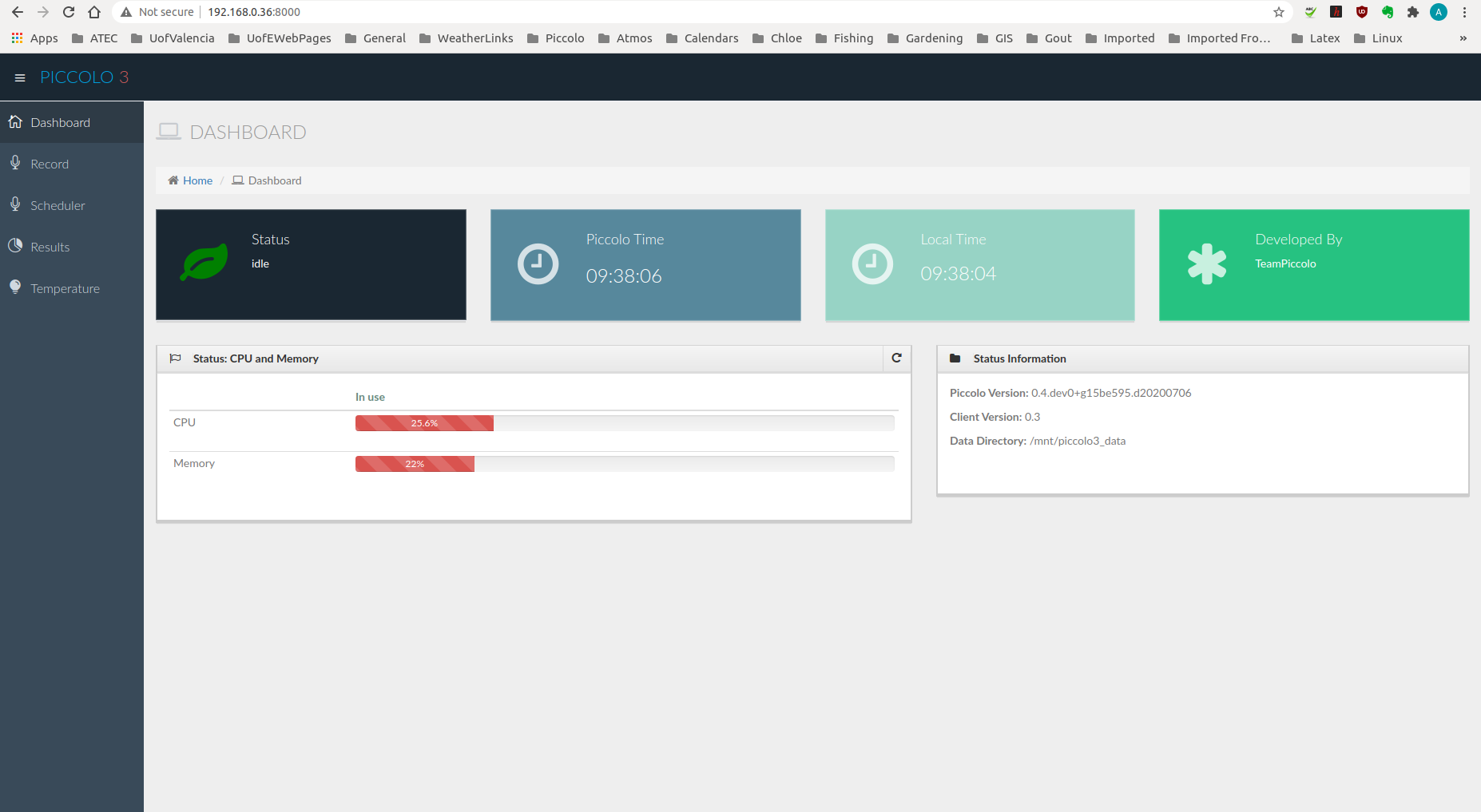The width and height of the screenshot is (1481, 812).
Task: Open the Scheduler from the sidebar
Action: pos(58,205)
